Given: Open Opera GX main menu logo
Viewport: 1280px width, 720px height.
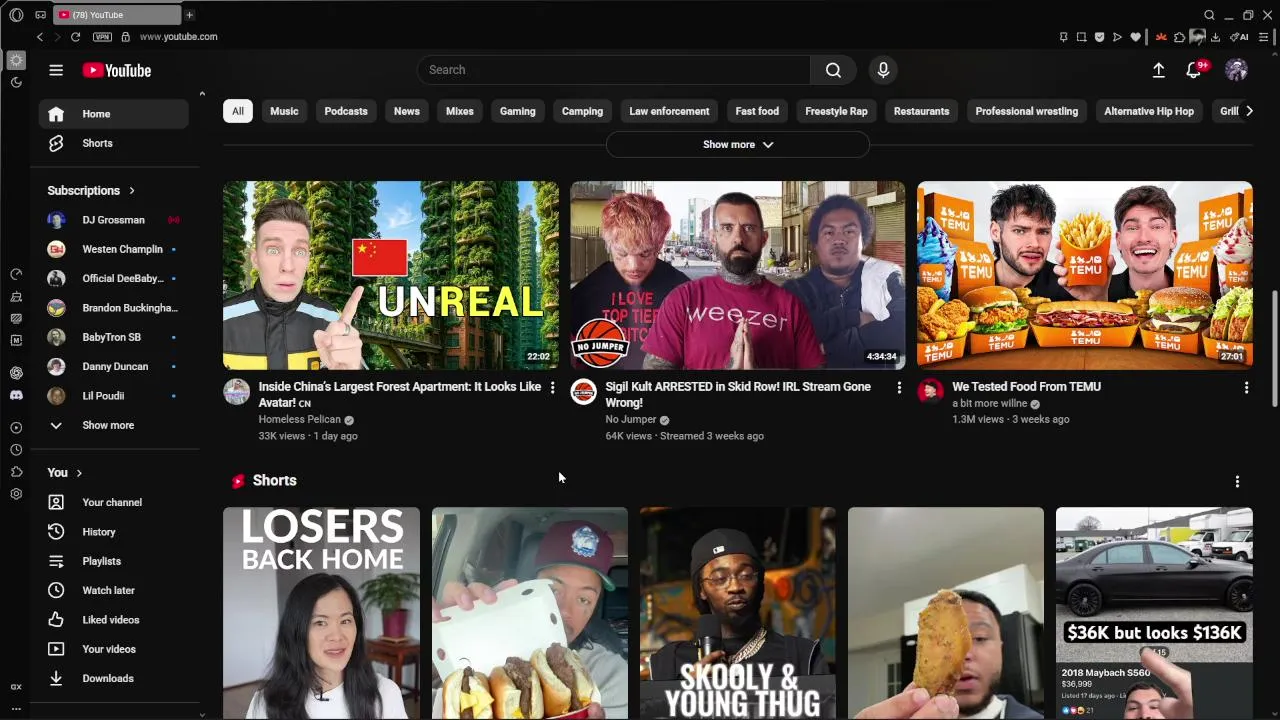Looking at the screenshot, I should click(x=16, y=15).
